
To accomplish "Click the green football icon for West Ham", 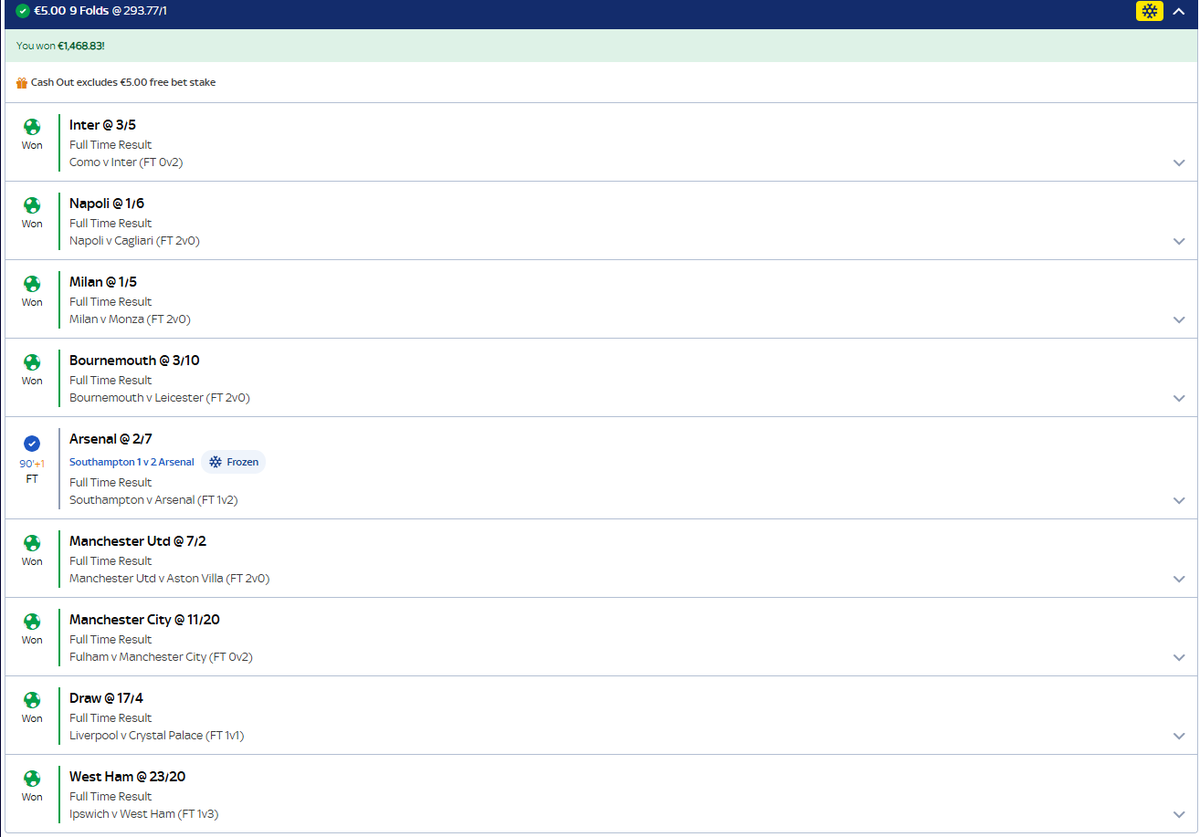I will click(32, 778).
